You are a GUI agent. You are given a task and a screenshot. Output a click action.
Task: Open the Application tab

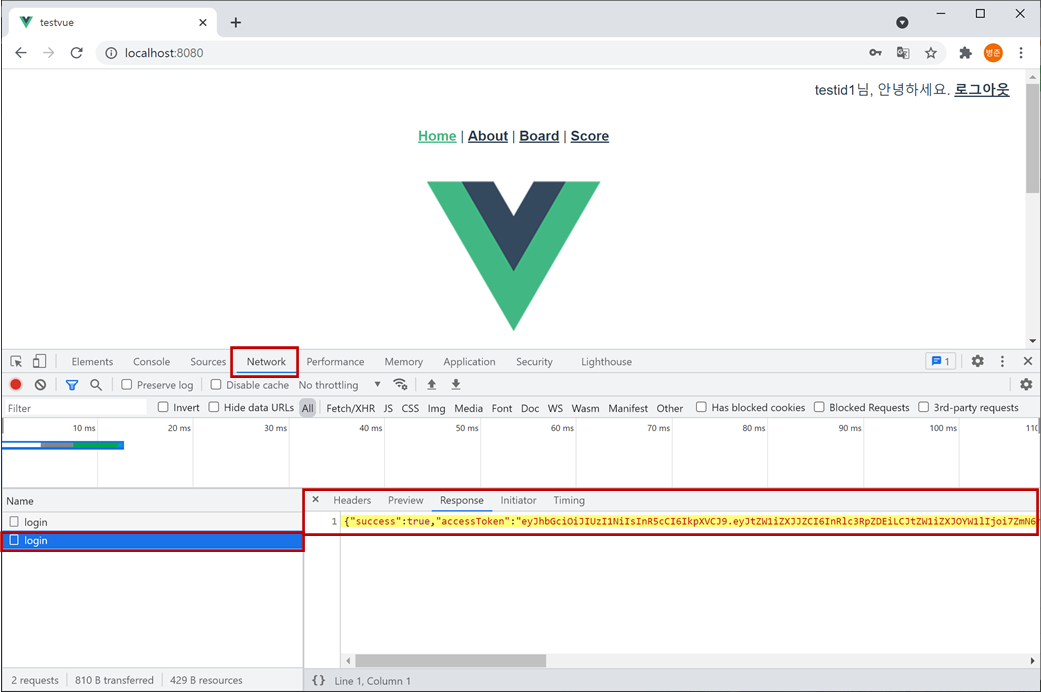[x=469, y=361]
